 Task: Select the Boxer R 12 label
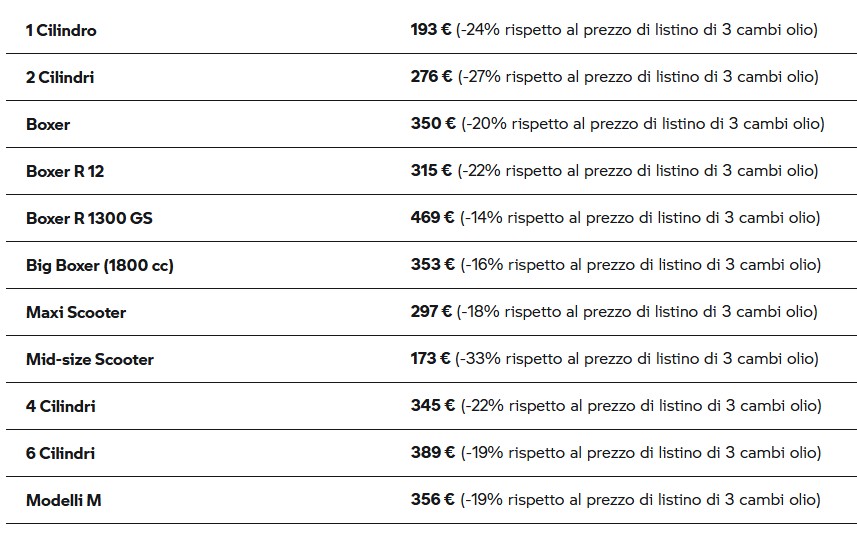coord(65,171)
